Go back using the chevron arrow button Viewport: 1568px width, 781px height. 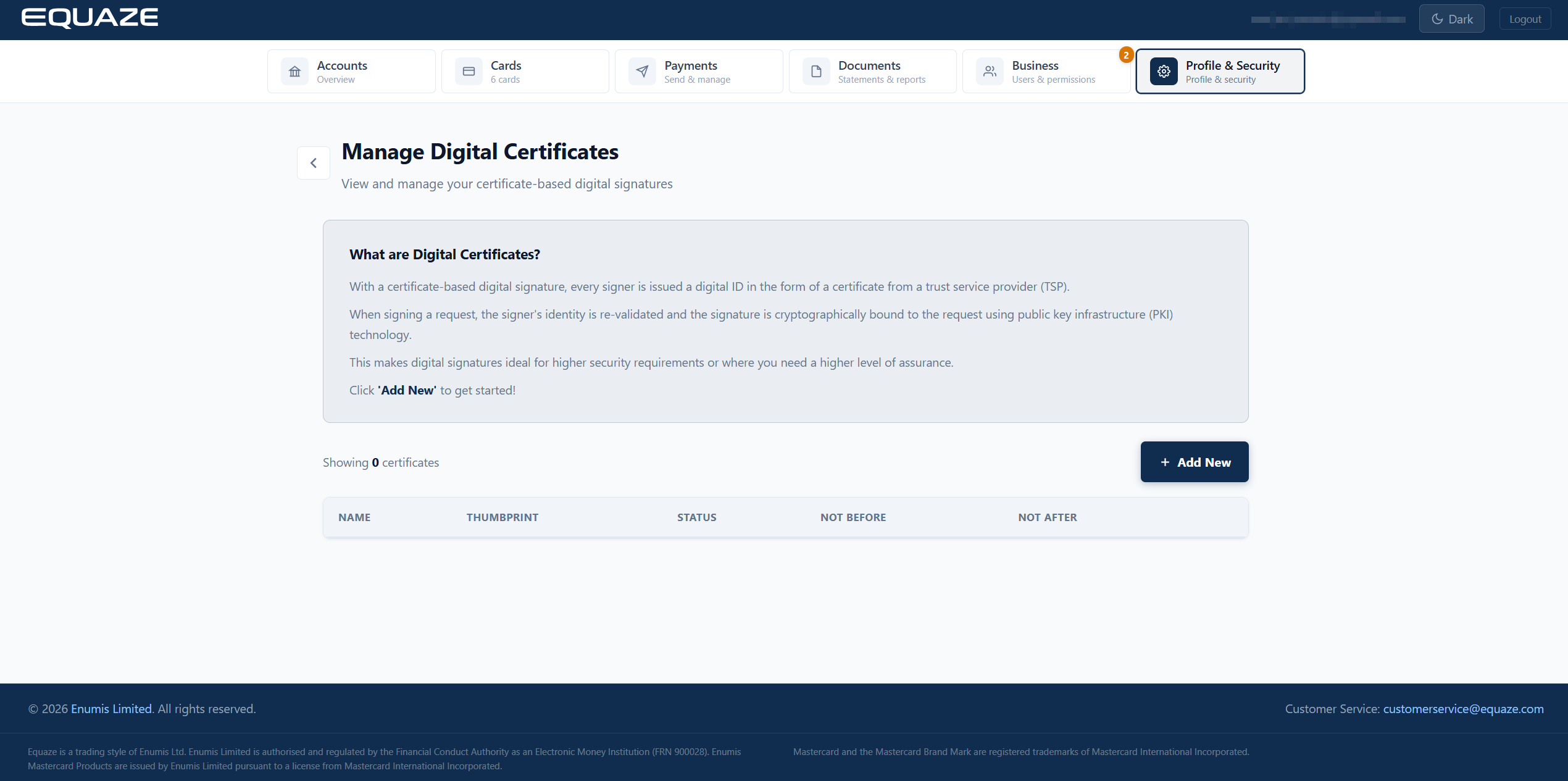tap(314, 163)
